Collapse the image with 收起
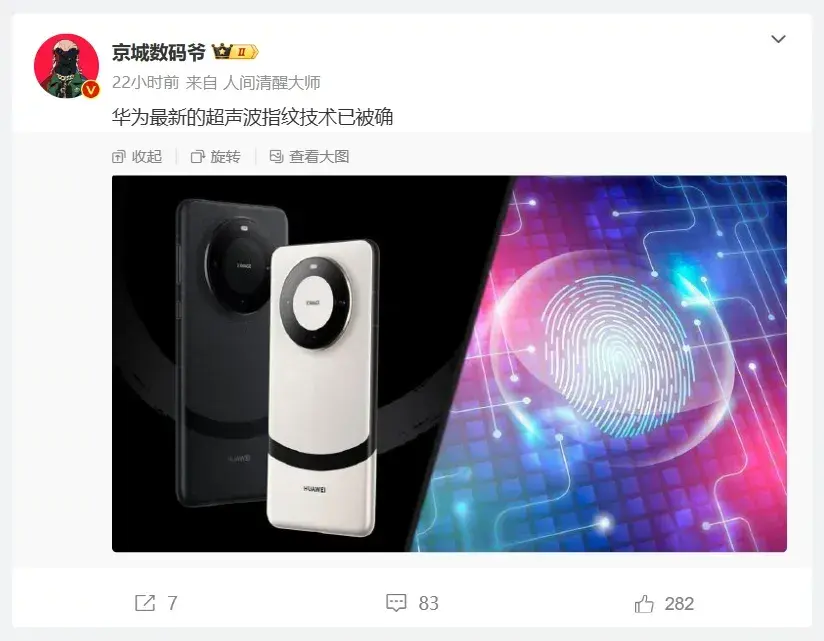824x641 pixels. [x=137, y=157]
